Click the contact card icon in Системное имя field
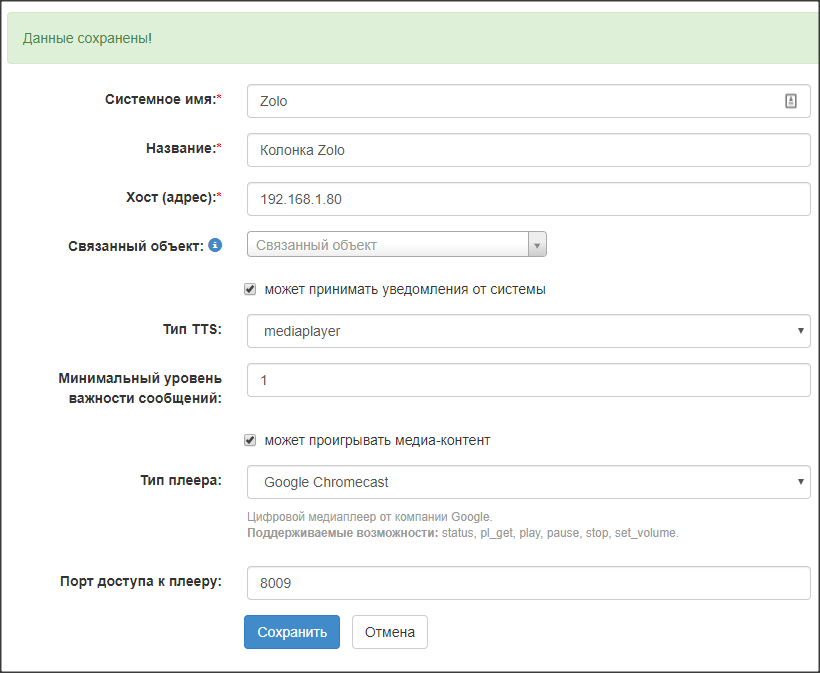Screen dimensions: 820x673 coord(791,101)
